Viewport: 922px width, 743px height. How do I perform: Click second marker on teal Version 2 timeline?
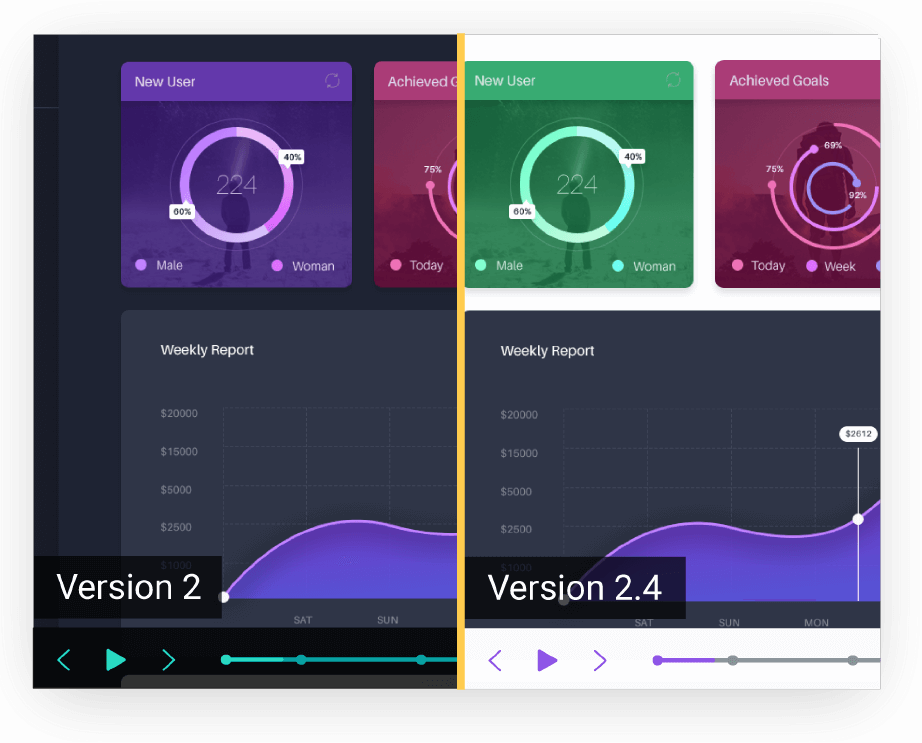301,660
